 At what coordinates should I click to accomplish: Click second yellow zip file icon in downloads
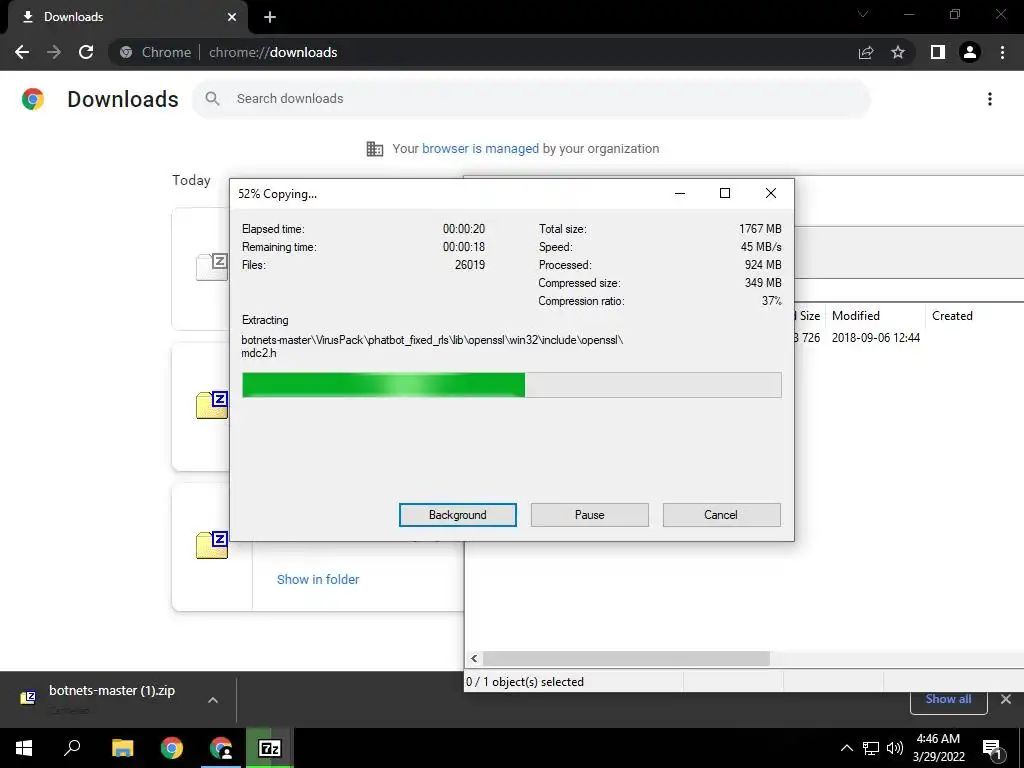[212, 405]
